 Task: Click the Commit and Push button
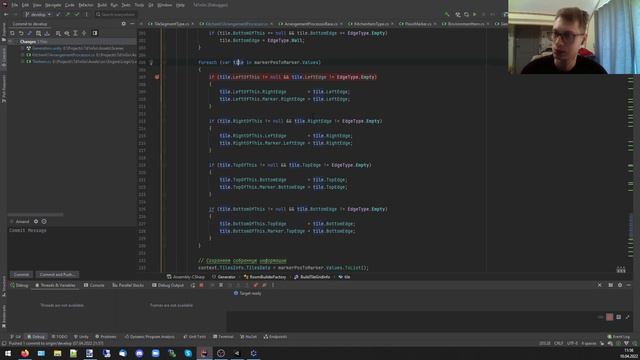pos(57,275)
